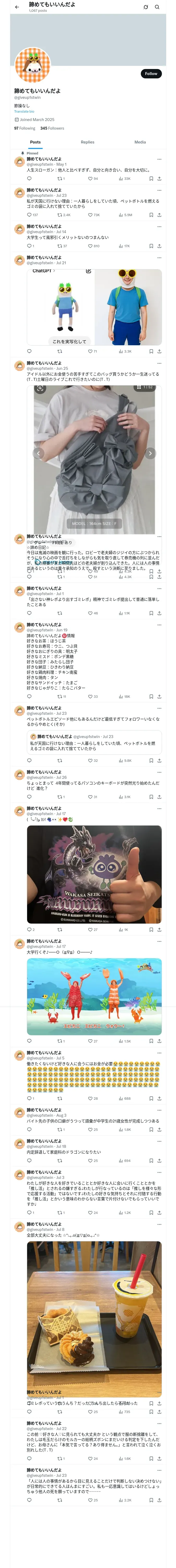
Task: Open profile search with the magnifier icon
Action: click(x=157, y=7)
